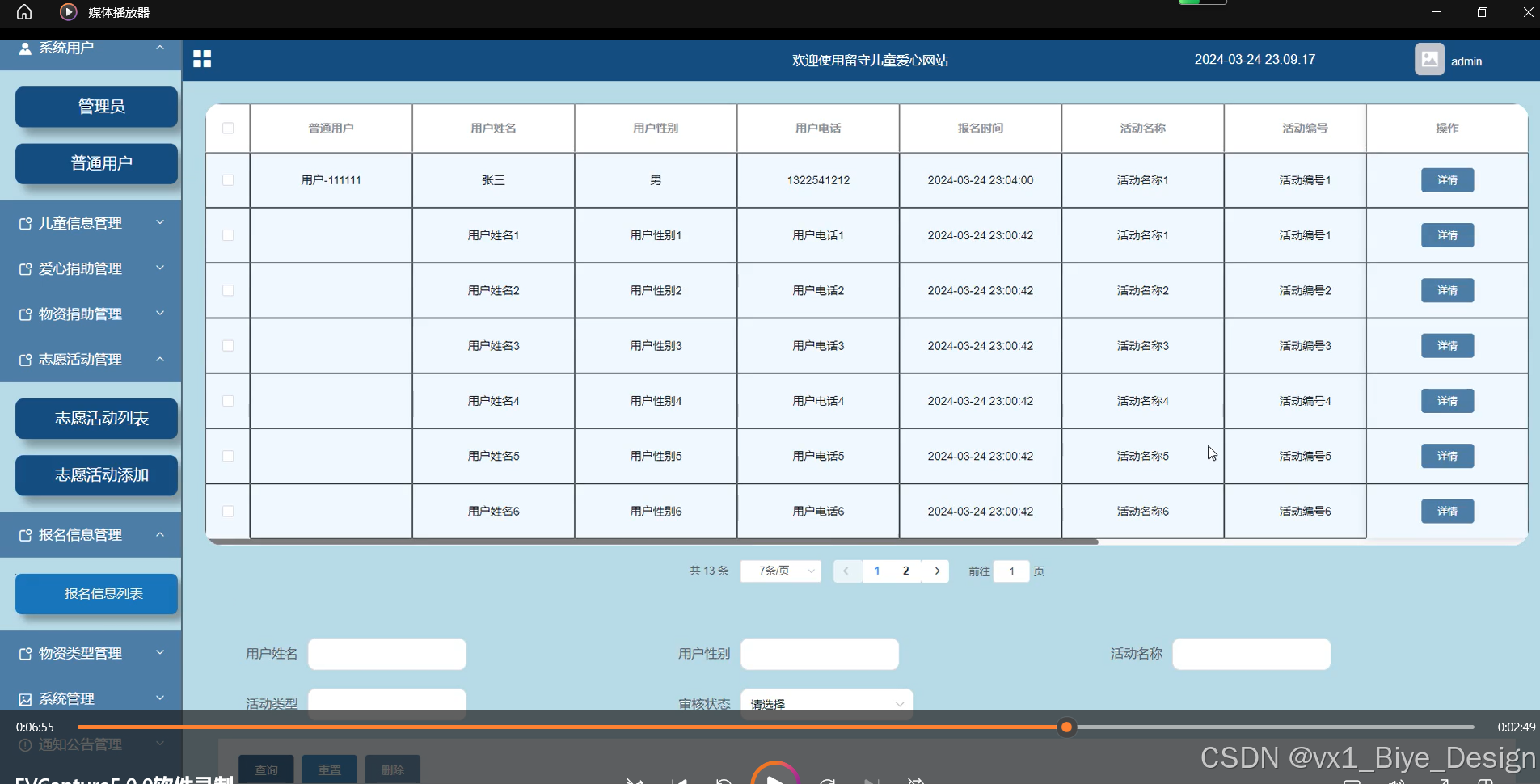The width and height of the screenshot is (1540, 784).
Task: View 详情 for the 用户姓名2 row
Action: pyautogui.click(x=1447, y=290)
